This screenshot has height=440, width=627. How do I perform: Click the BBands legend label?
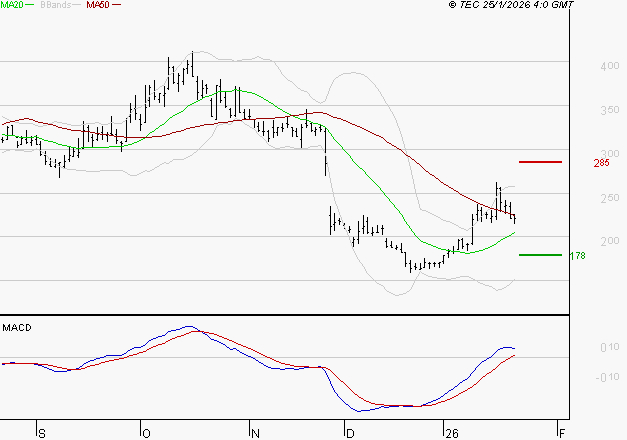pos(56,5)
